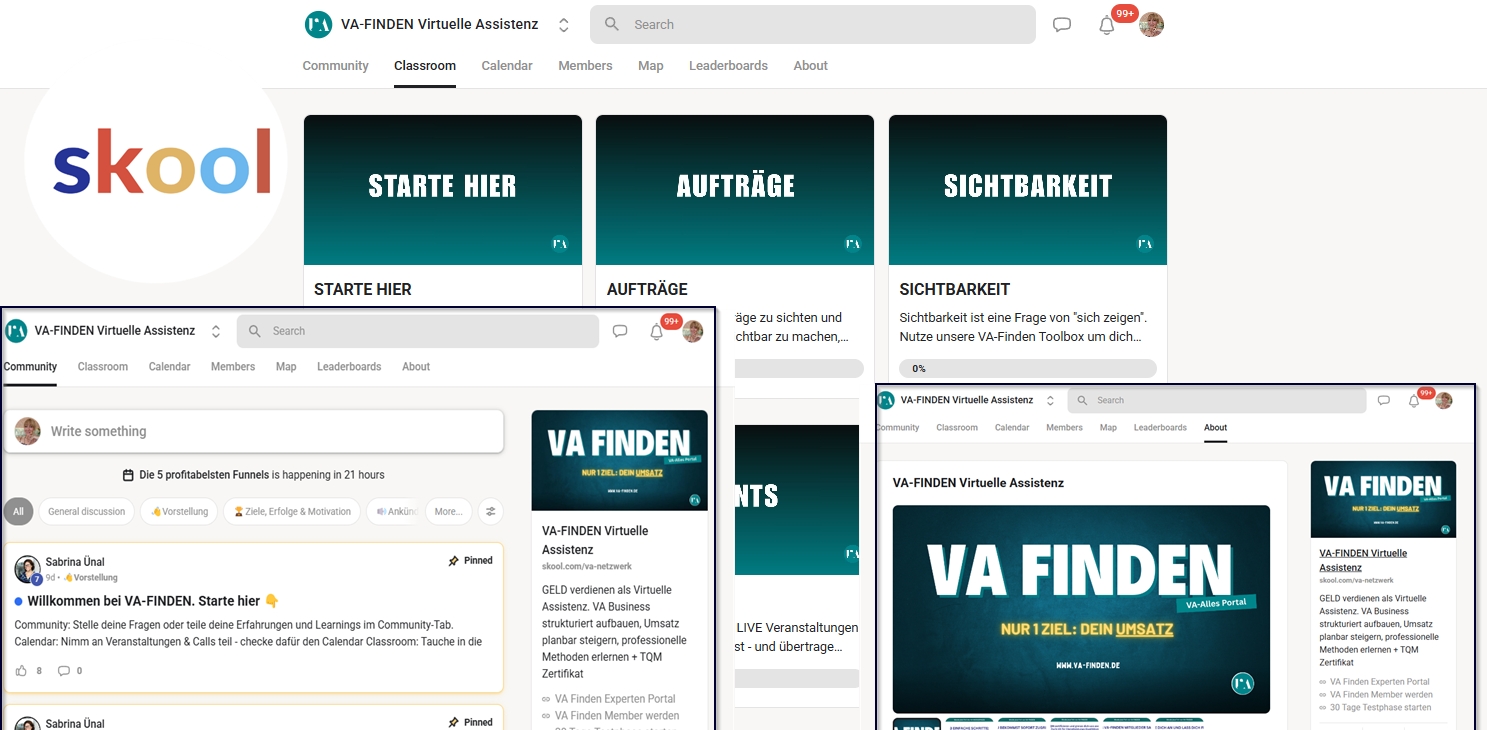
Task: Open VA Finden Member werden link in Community sidebar
Action: (617, 716)
